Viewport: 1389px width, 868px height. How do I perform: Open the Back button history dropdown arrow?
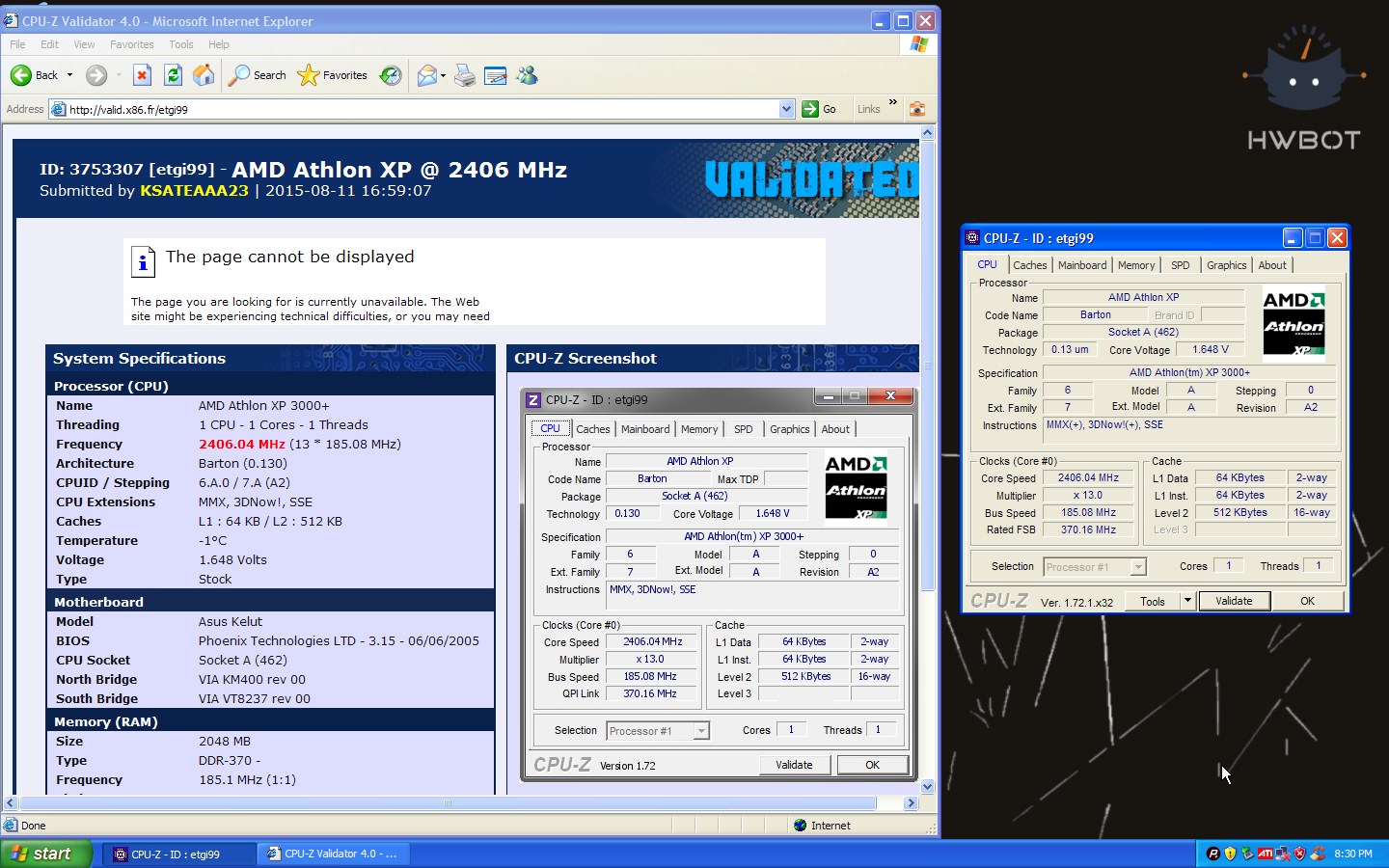click(x=69, y=75)
